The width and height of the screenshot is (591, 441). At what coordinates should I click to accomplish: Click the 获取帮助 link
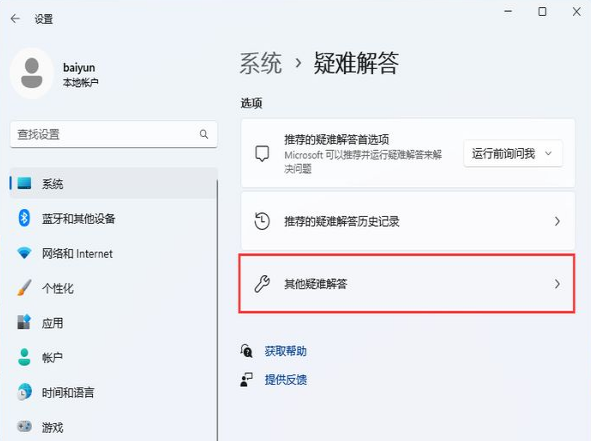pyautogui.click(x=285, y=351)
